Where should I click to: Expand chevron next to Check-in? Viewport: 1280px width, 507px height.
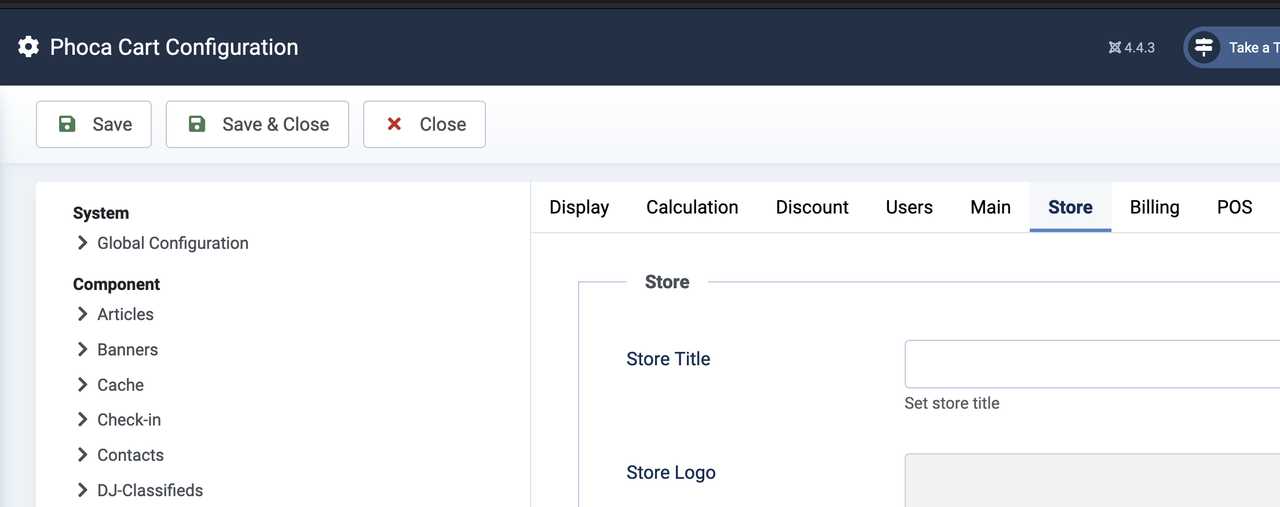tap(82, 420)
